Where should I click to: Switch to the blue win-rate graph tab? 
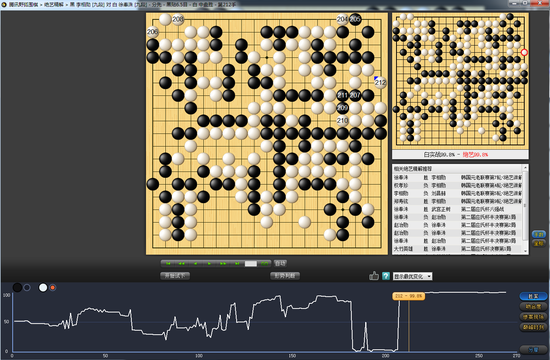coord(533,296)
